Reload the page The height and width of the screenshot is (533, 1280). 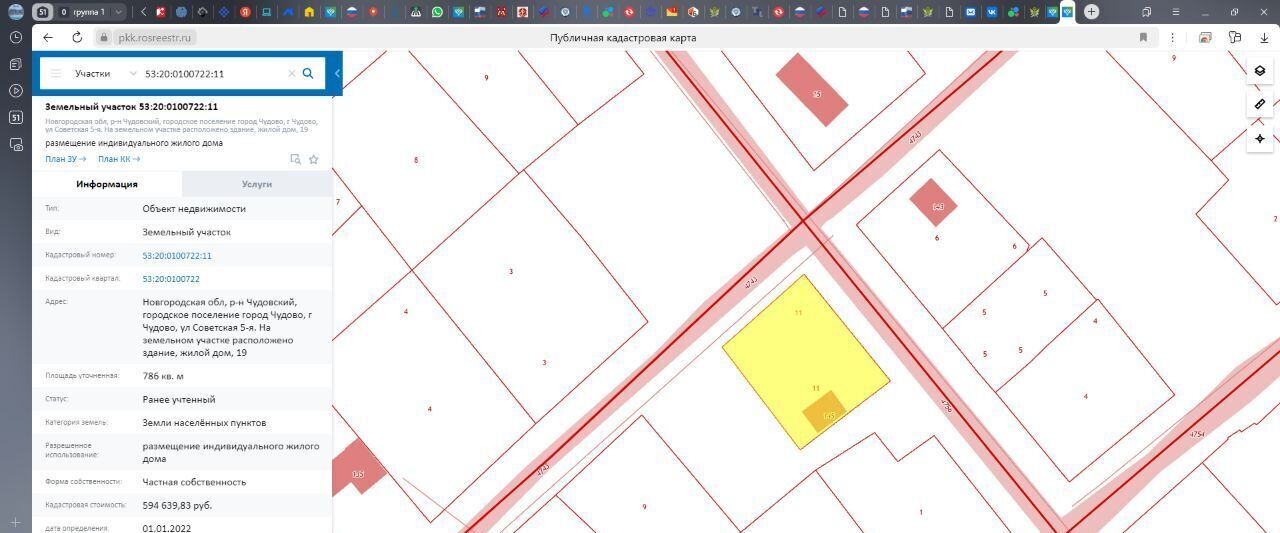pyautogui.click(x=77, y=37)
